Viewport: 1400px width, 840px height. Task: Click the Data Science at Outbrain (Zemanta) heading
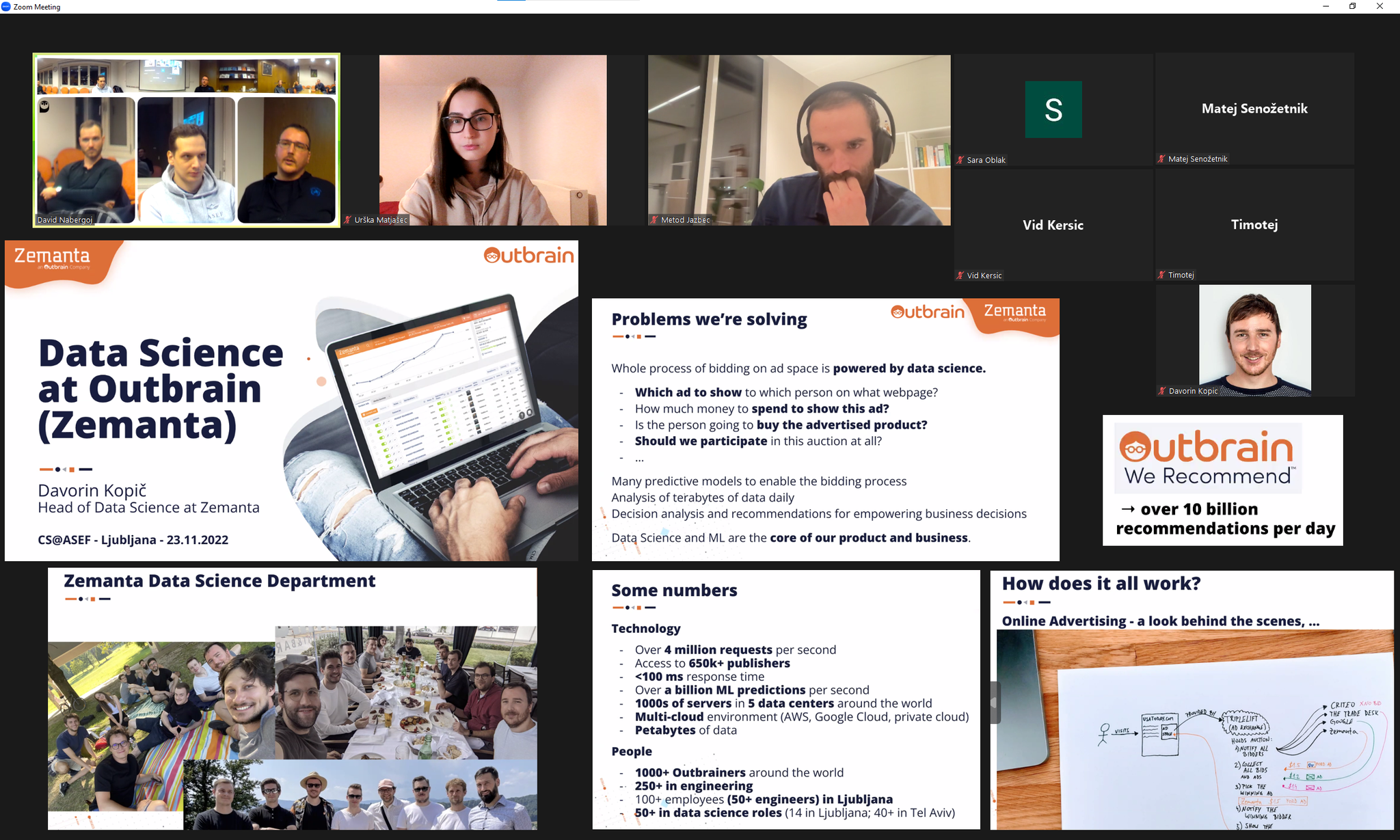(161, 390)
